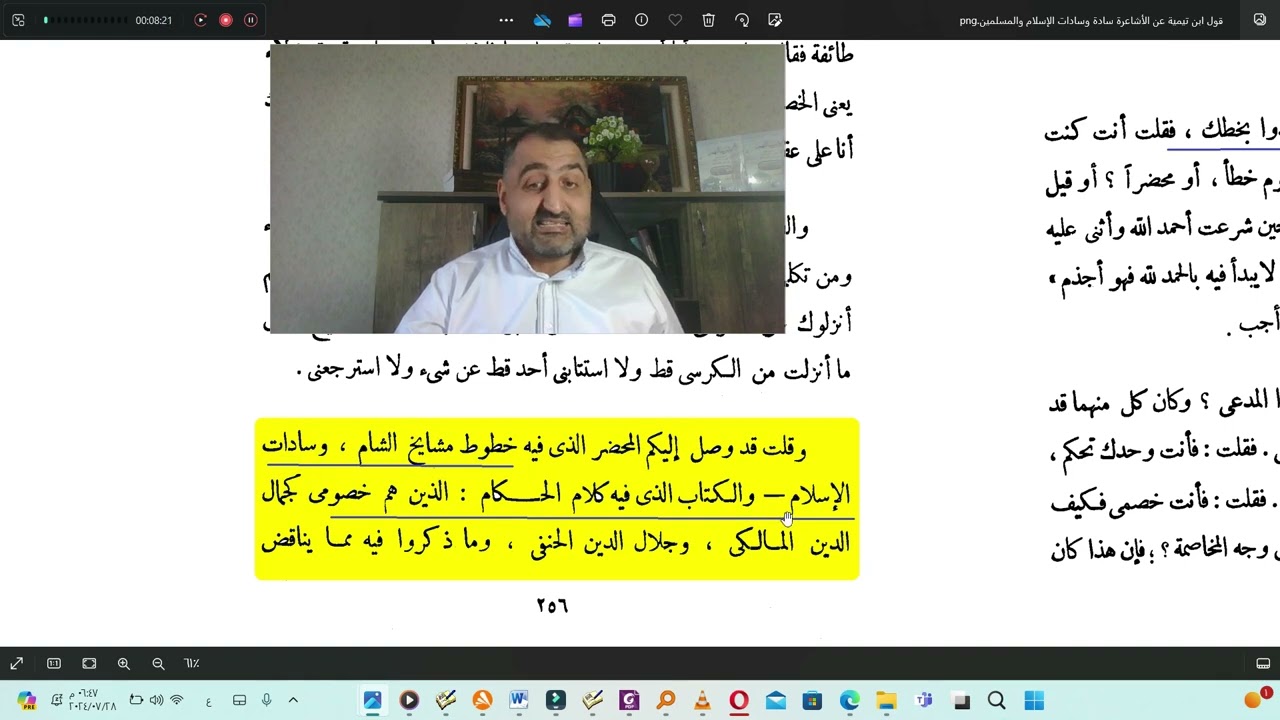Click the recorder capture icon on the far left
1280x720 pixels.
point(18,20)
